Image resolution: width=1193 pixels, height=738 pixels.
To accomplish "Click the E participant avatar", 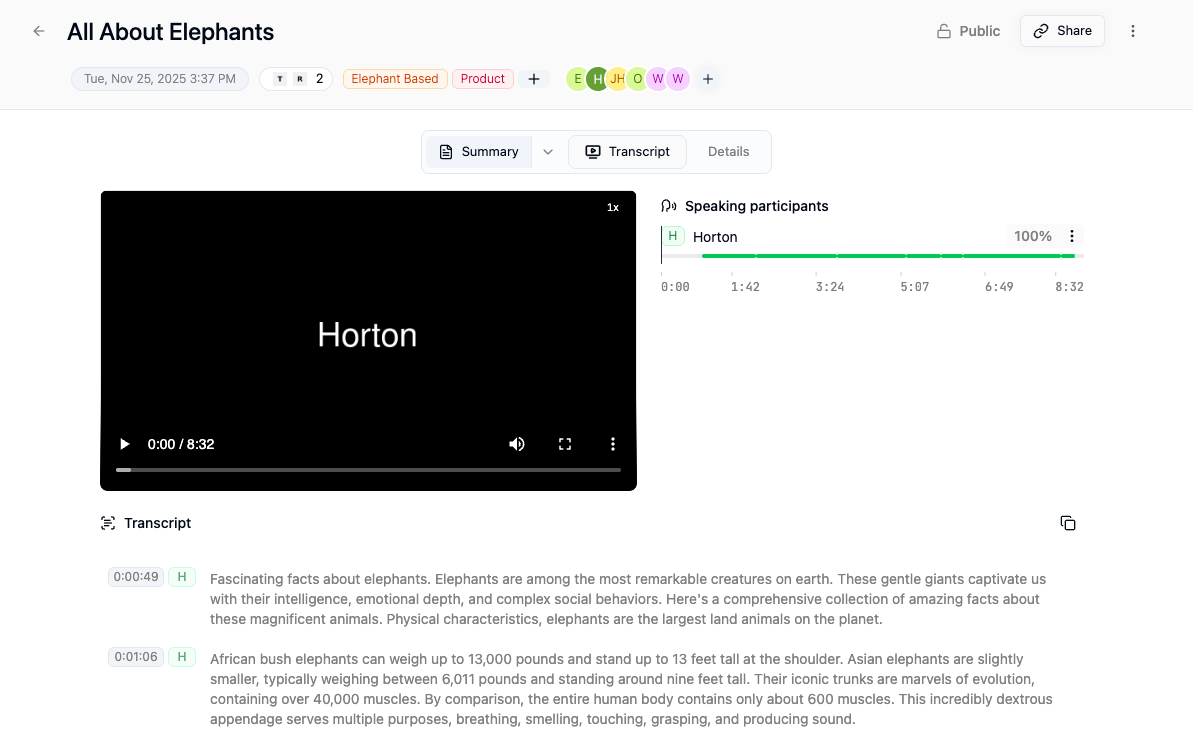I will 577,79.
